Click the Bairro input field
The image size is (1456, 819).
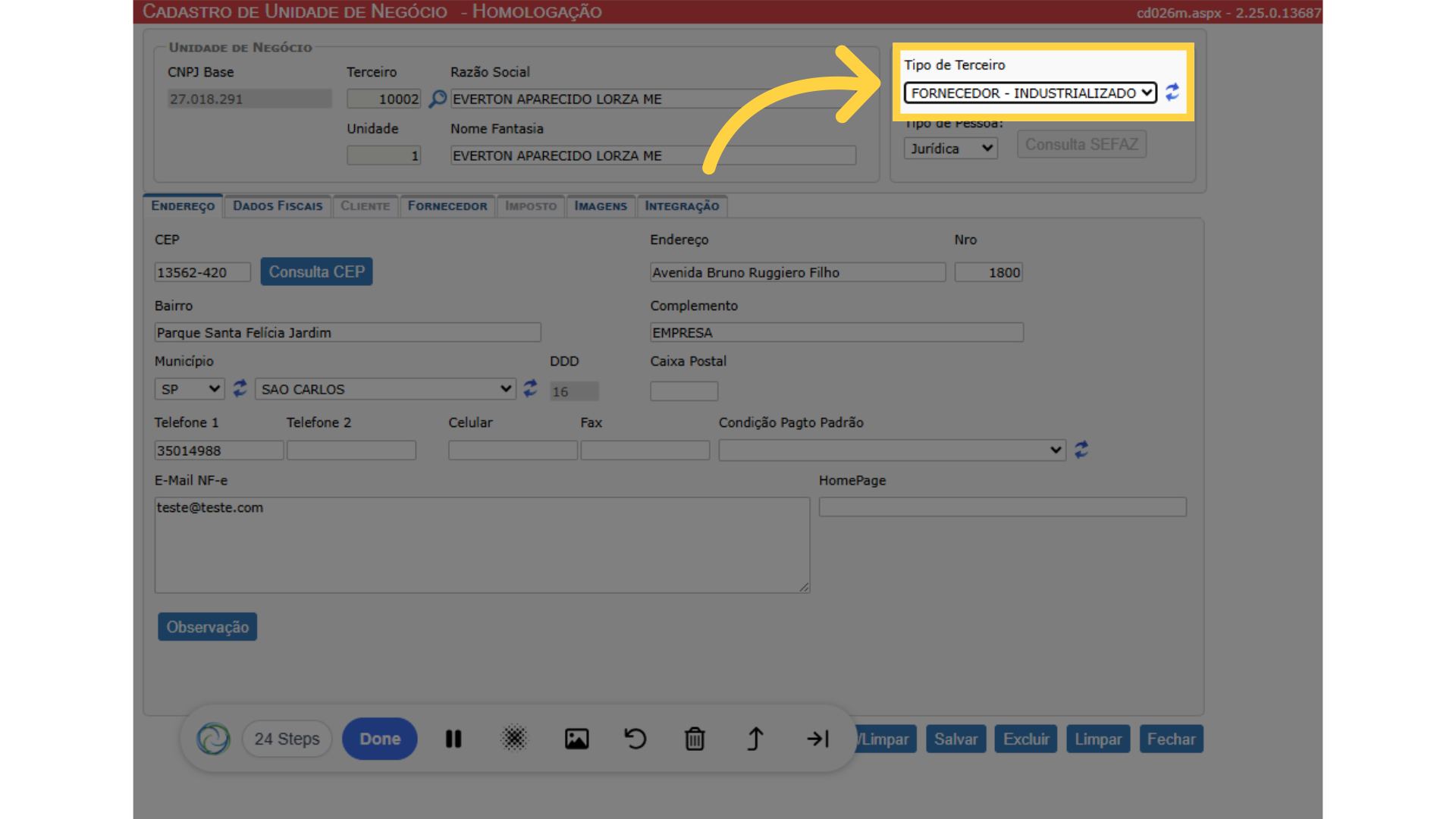347,332
